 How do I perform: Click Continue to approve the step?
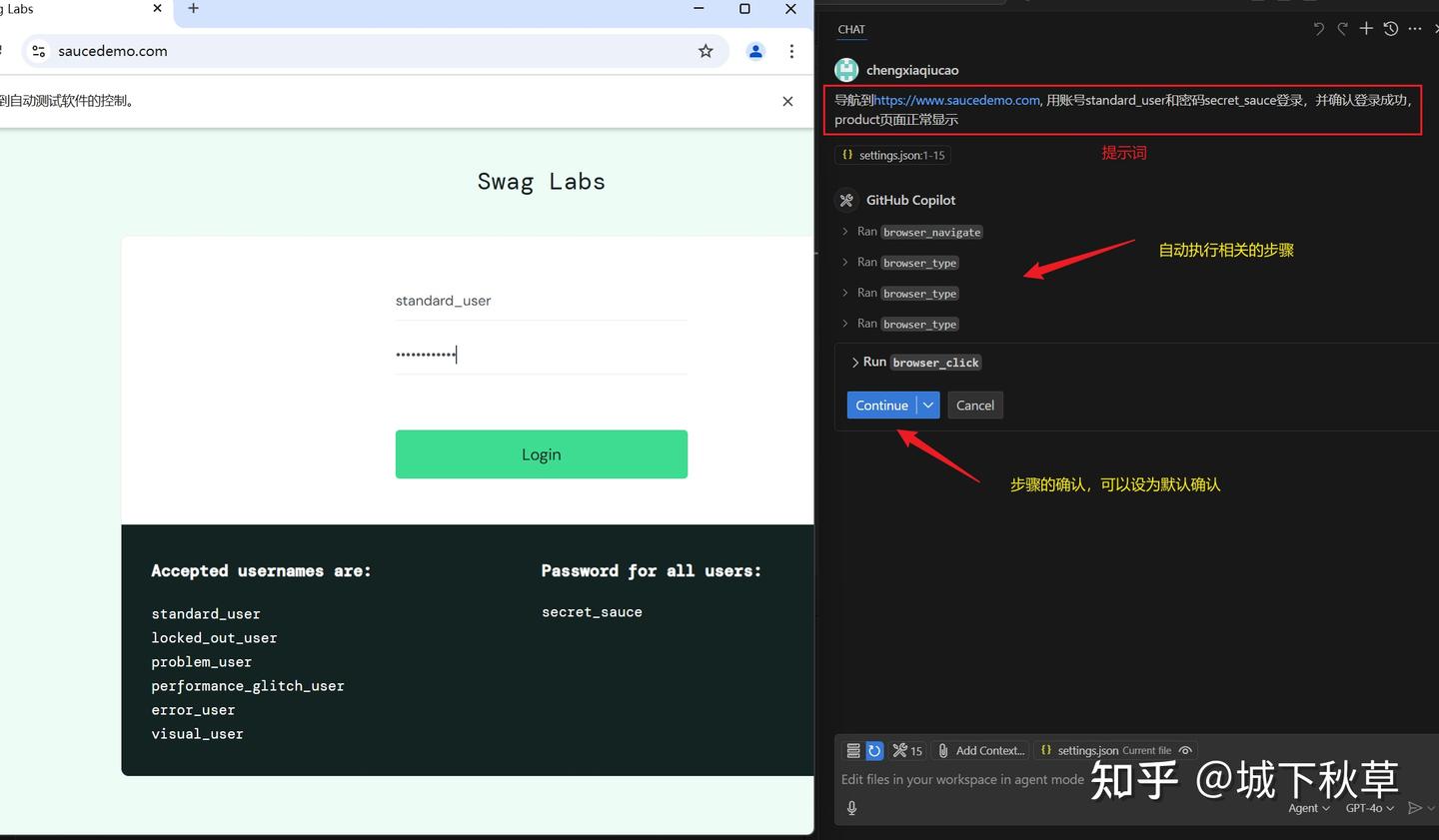(x=880, y=405)
